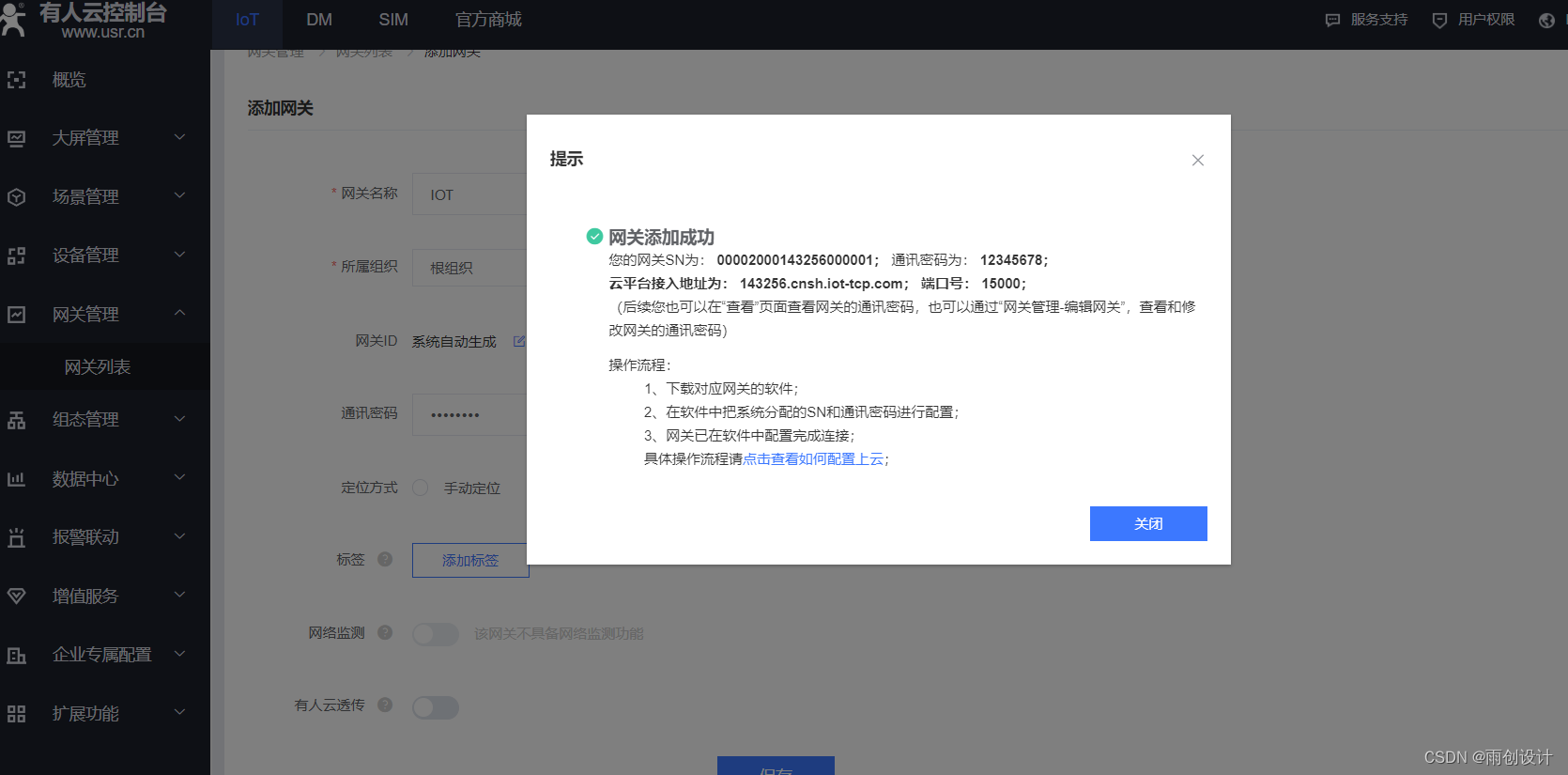
Task: Click the 网关管理 chart icon
Action: coord(17,315)
